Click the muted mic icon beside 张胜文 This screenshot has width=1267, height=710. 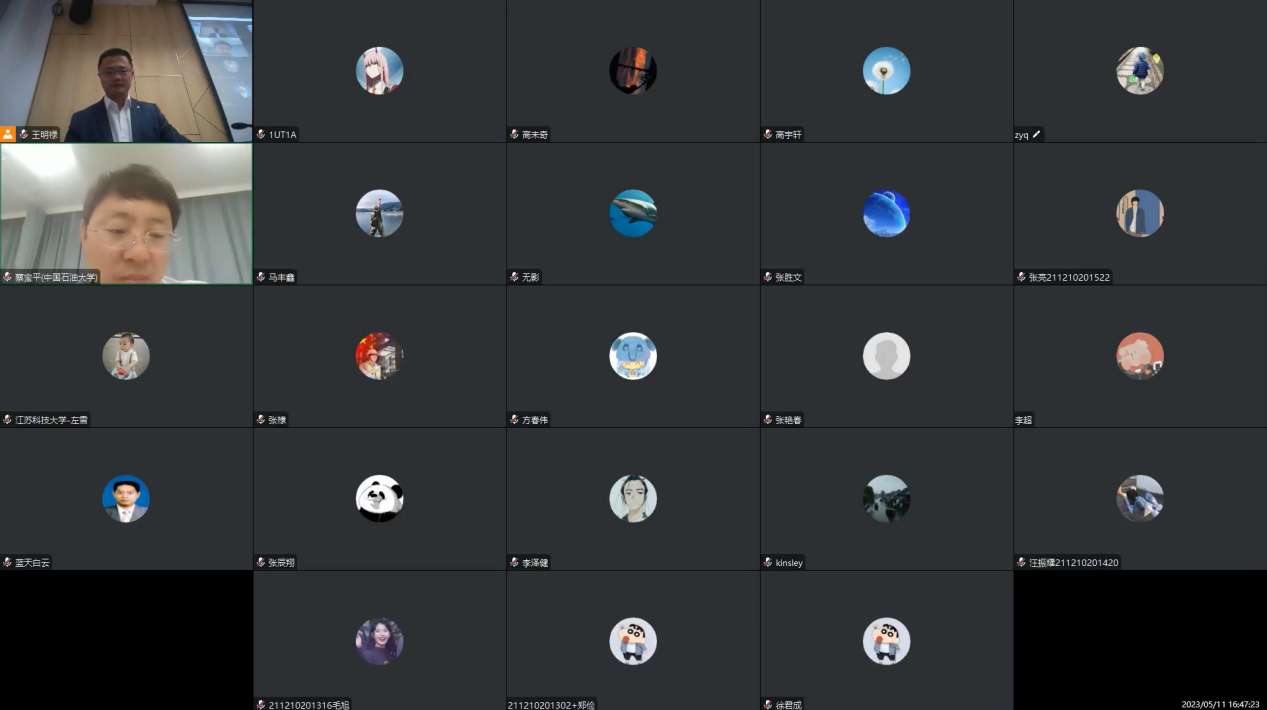tap(768, 277)
